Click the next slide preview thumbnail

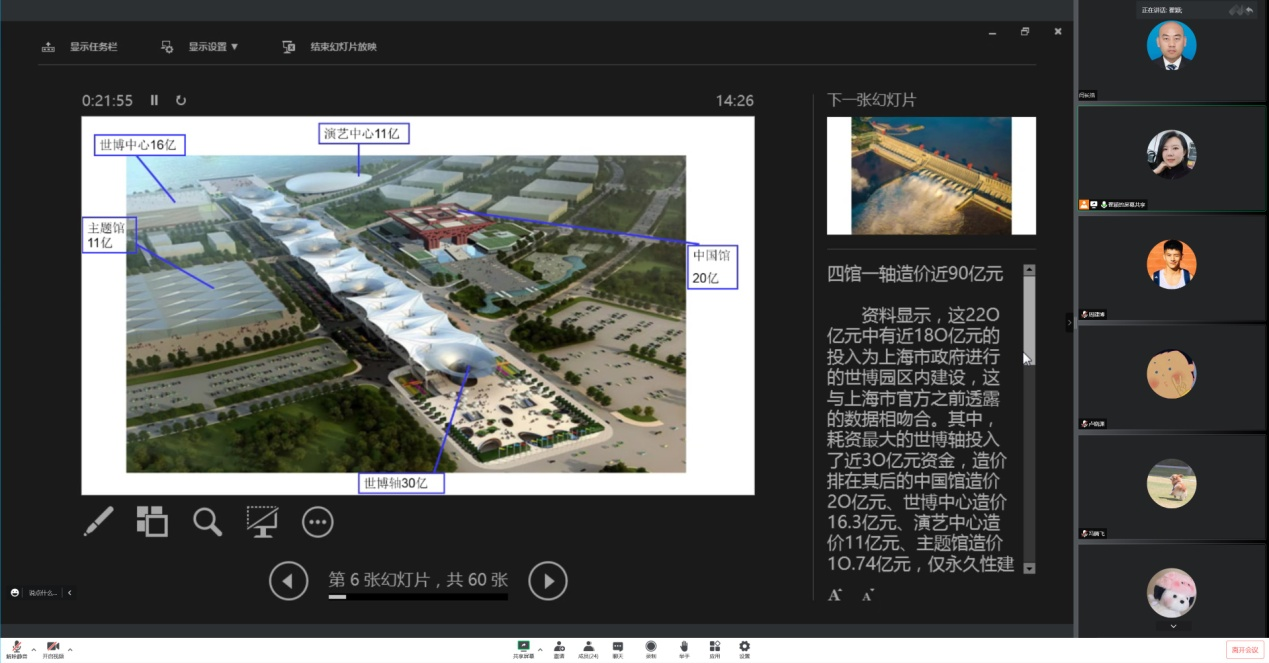931,176
